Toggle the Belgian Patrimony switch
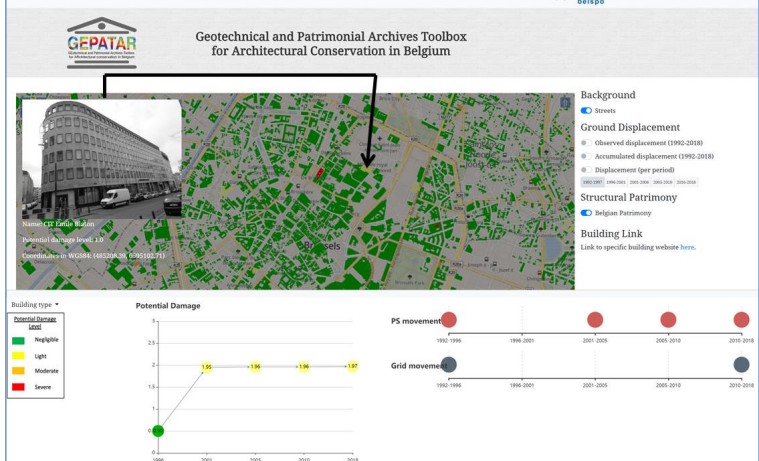 pos(586,213)
